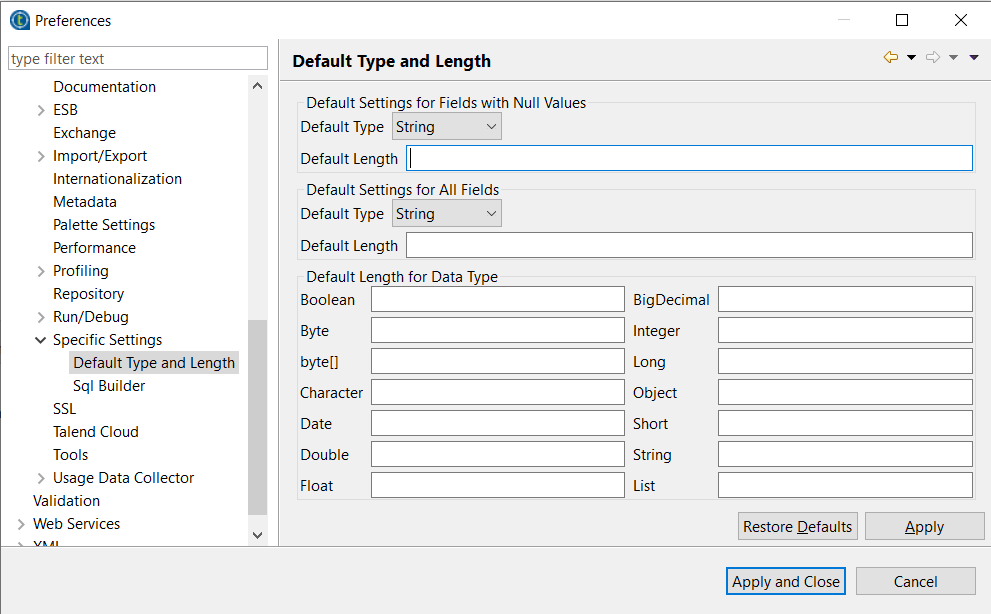This screenshot has height=614, width=991.
Task: Expand the Run/Debug preferences node
Action: point(40,317)
